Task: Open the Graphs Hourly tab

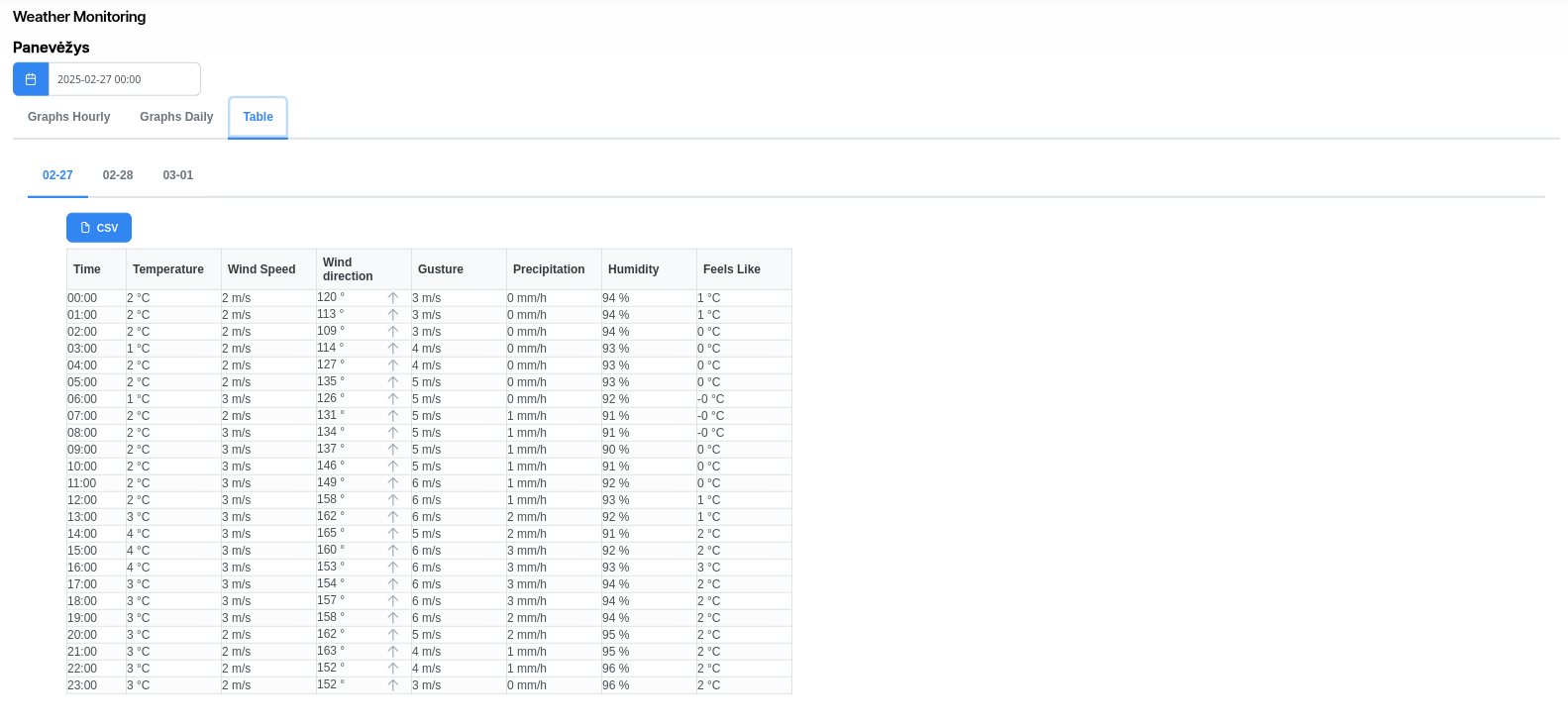Action: (69, 117)
